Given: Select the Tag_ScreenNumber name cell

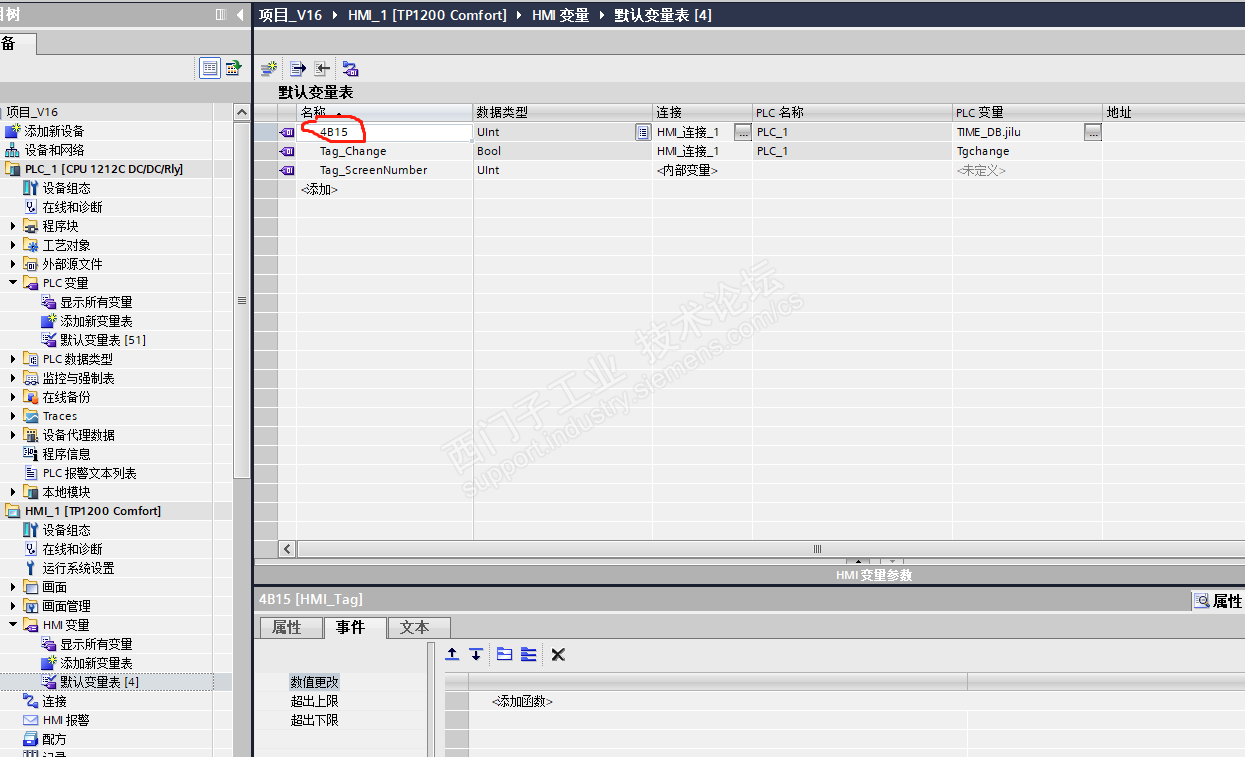Looking at the screenshot, I should 385,170.
